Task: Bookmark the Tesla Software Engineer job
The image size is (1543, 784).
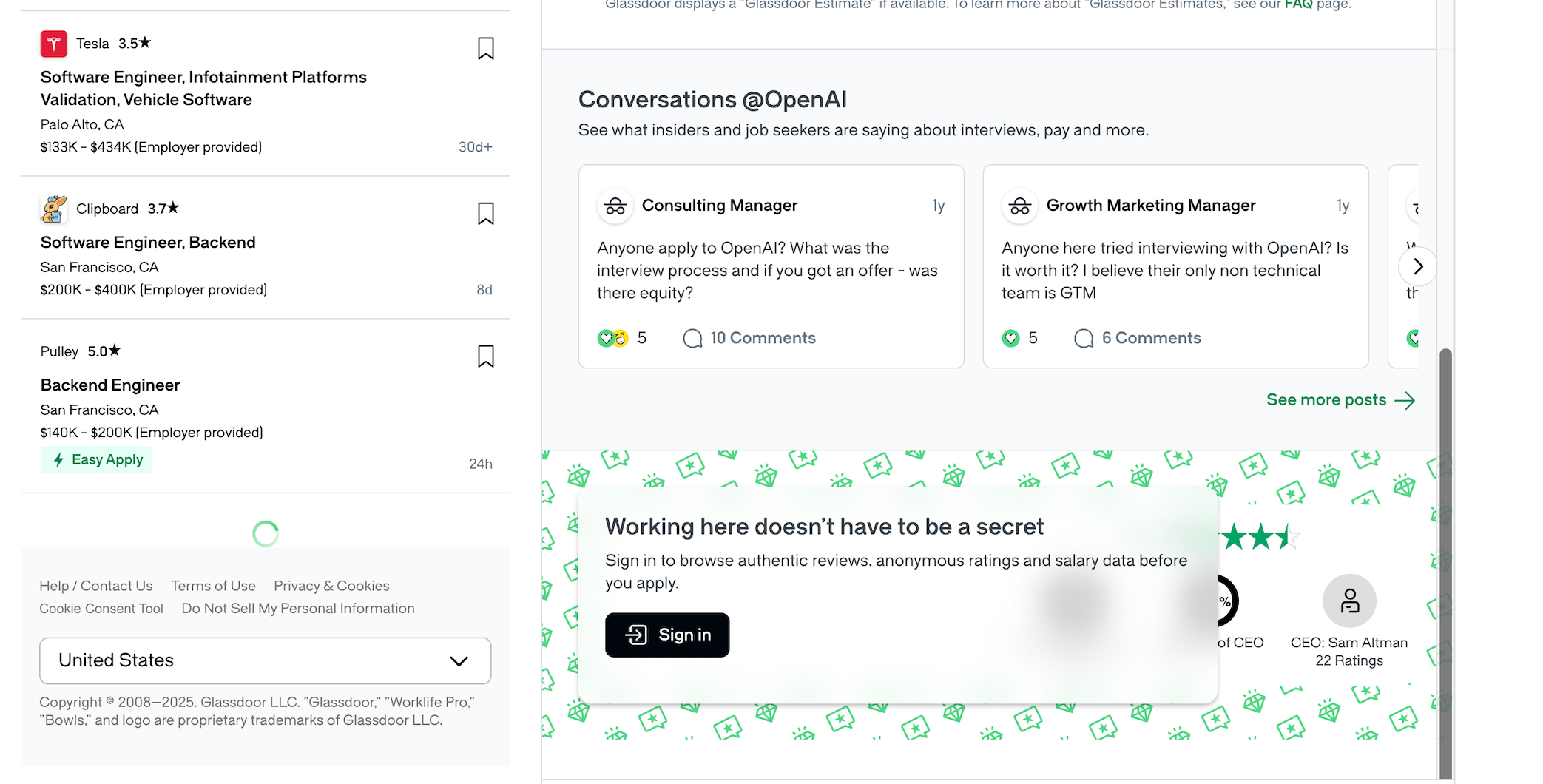Action: pos(485,49)
